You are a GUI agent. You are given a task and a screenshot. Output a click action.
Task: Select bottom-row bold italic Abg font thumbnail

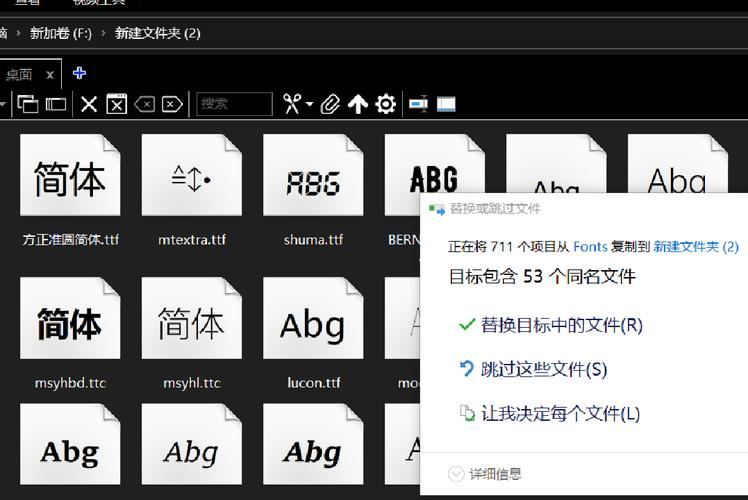pos(313,444)
